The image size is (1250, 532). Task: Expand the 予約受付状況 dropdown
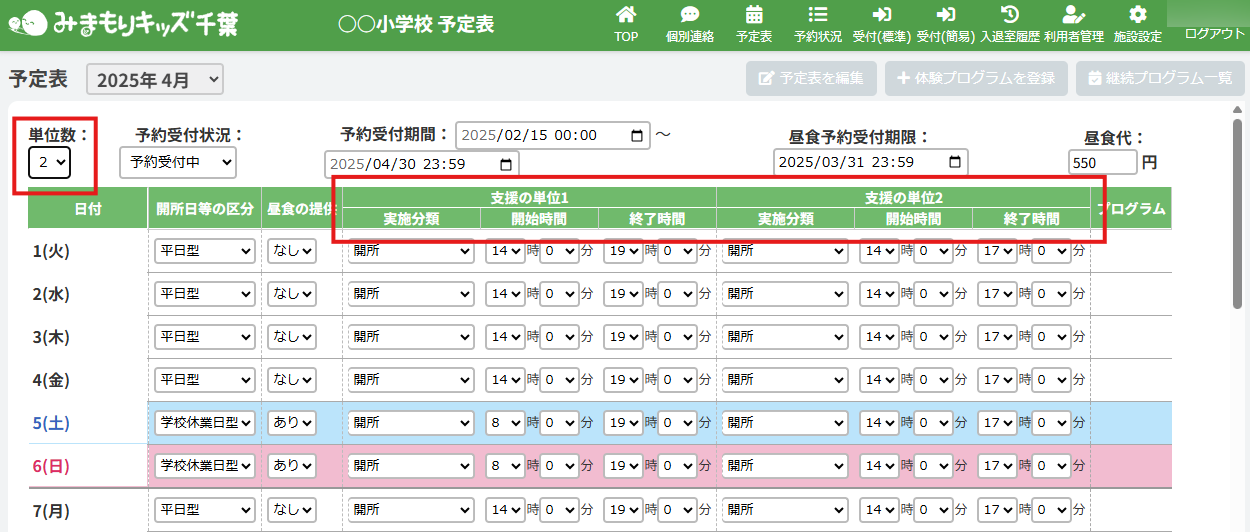tap(177, 162)
